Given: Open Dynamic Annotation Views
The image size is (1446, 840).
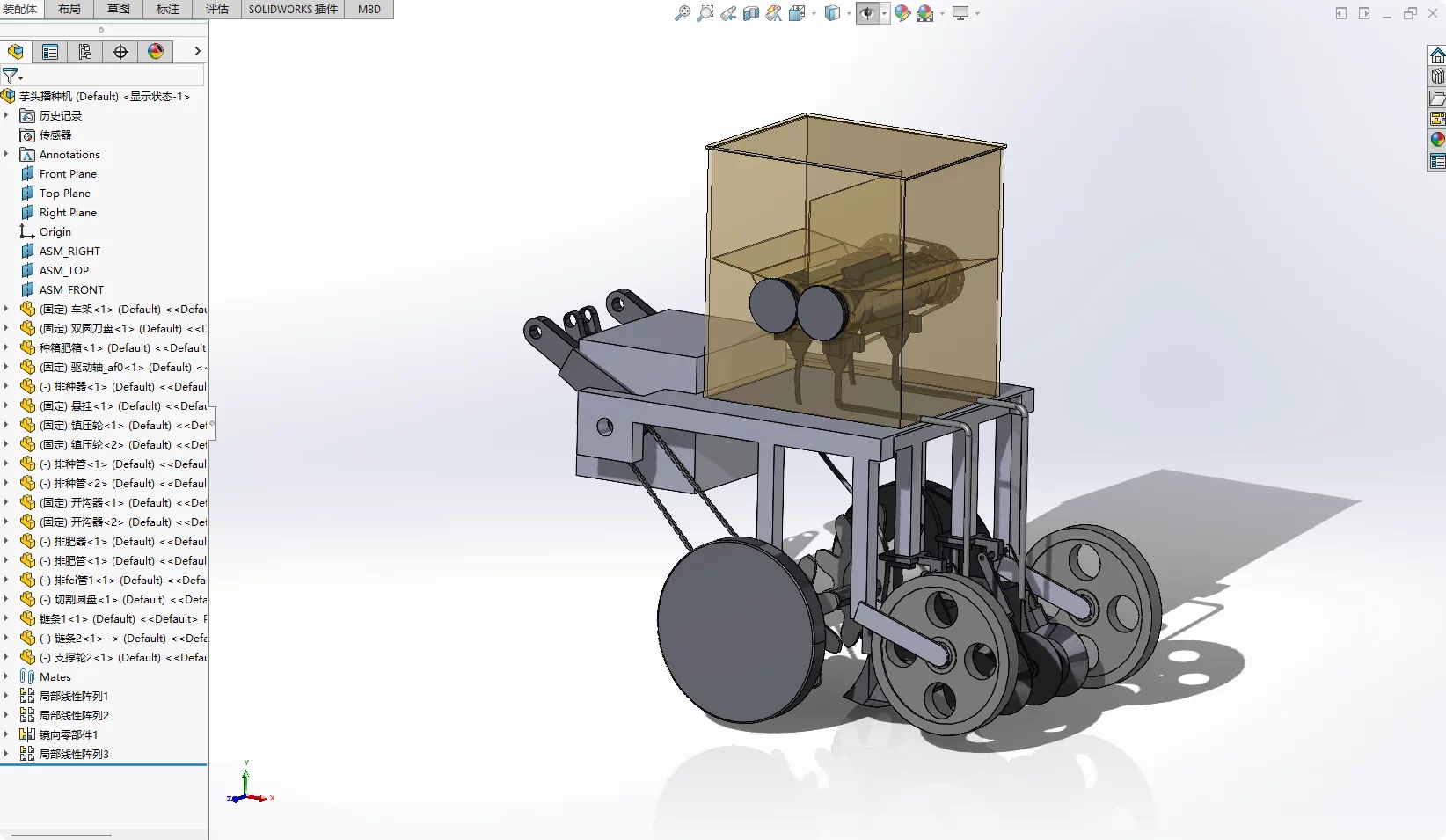Looking at the screenshot, I should (x=773, y=13).
